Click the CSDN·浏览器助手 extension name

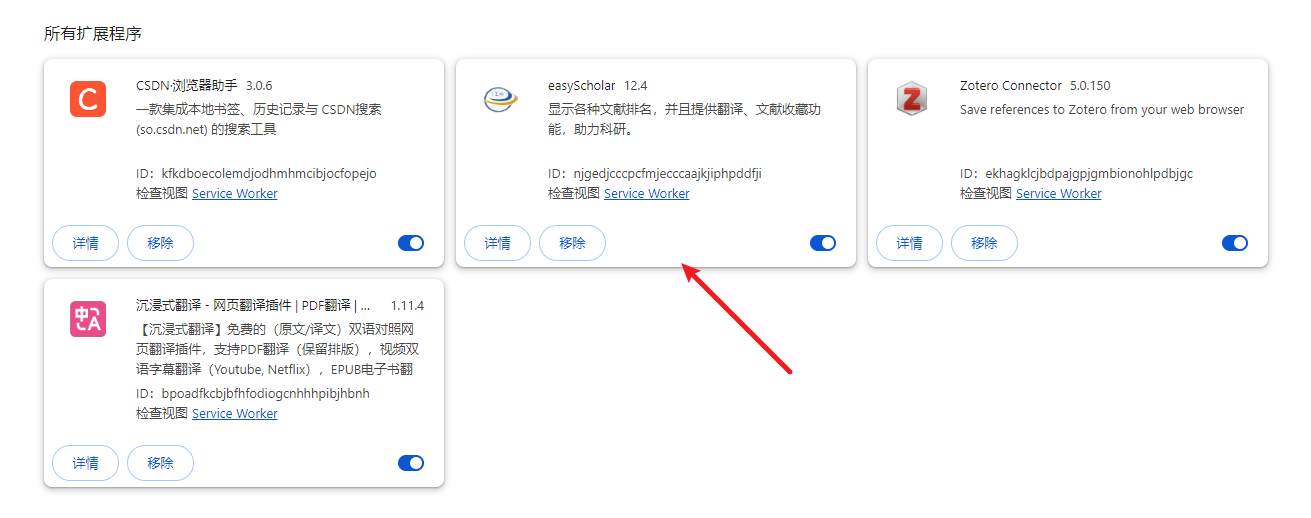point(187,86)
